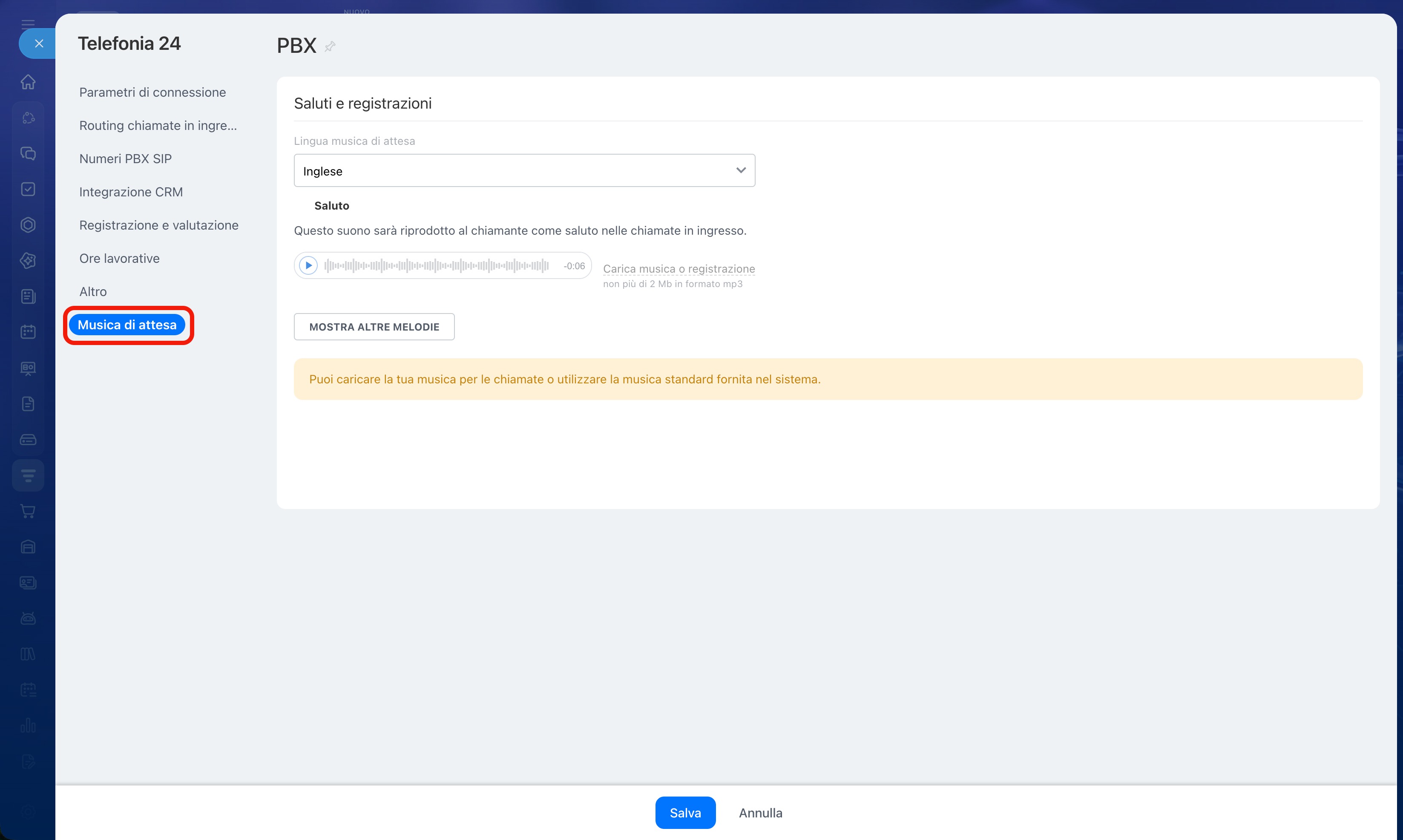Open the Altro section
Screen dimensions: 1403x840
point(93,291)
